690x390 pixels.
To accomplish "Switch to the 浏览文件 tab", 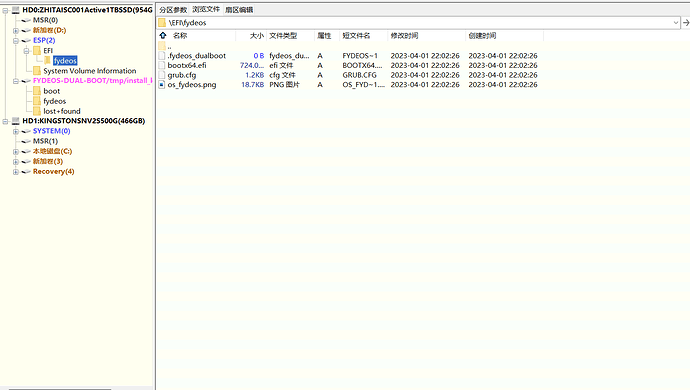I will pyautogui.click(x=206, y=9).
